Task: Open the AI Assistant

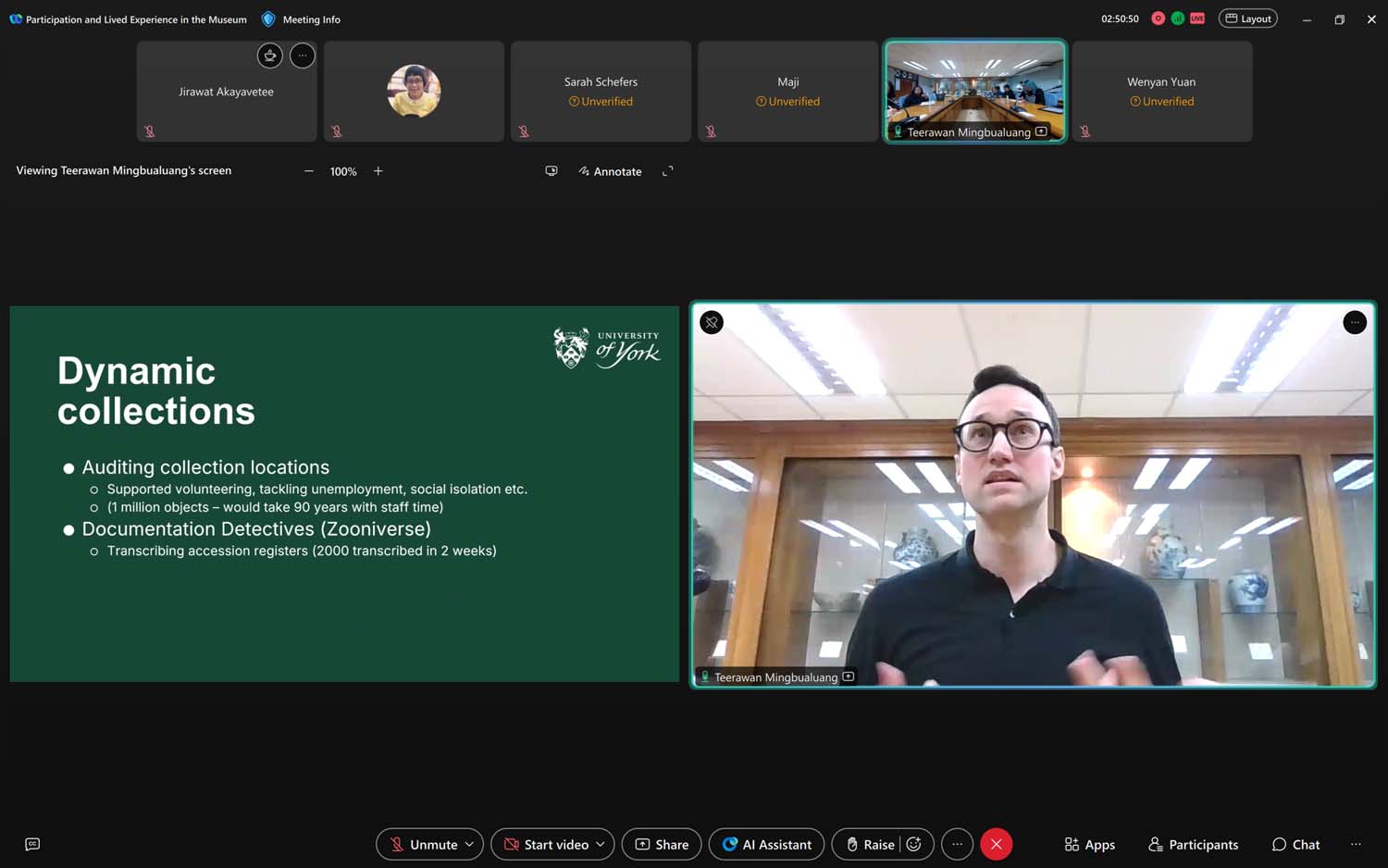Action: [x=766, y=844]
